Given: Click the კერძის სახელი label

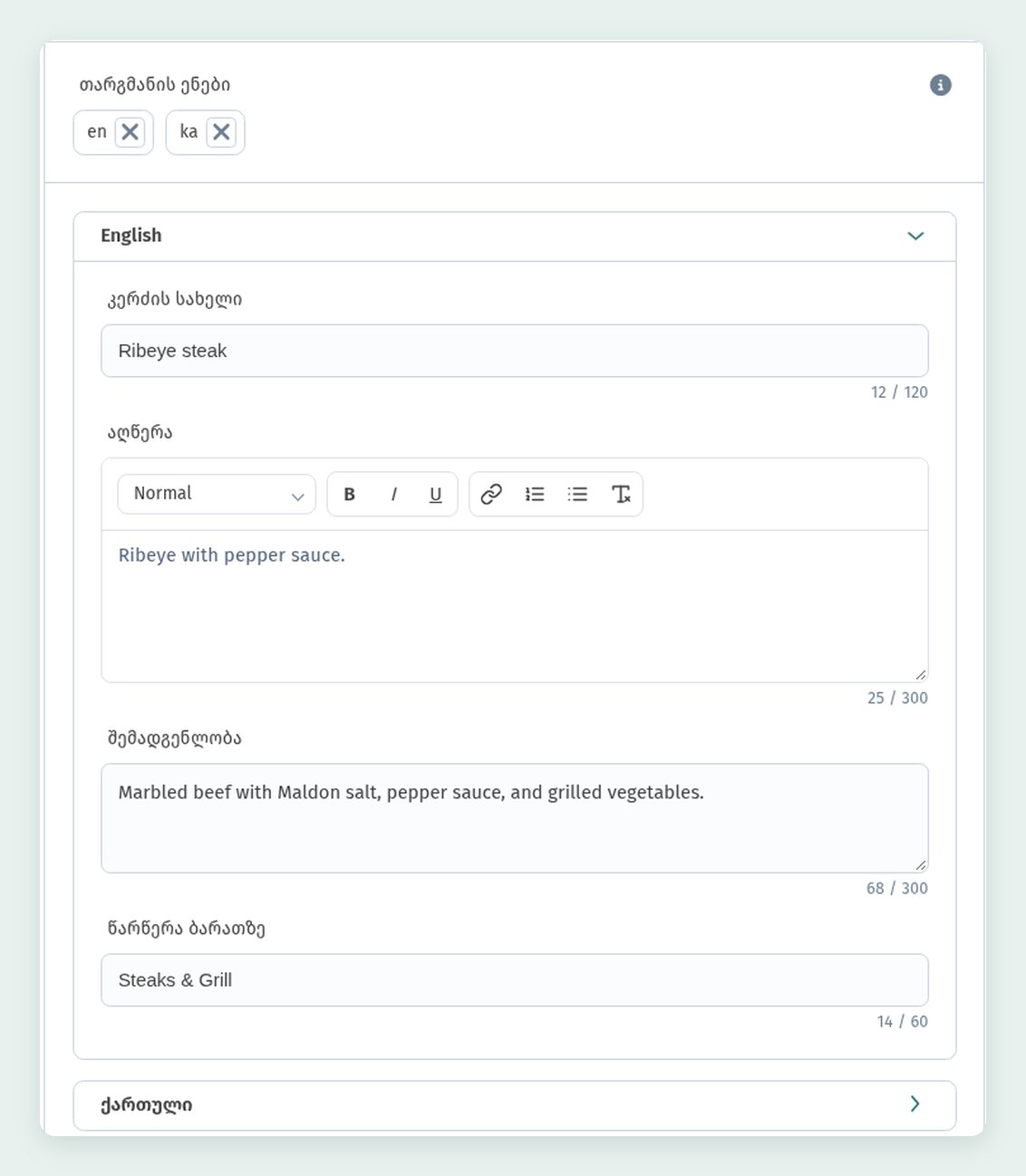Looking at the screenshot, I should [x=175, y=299].
